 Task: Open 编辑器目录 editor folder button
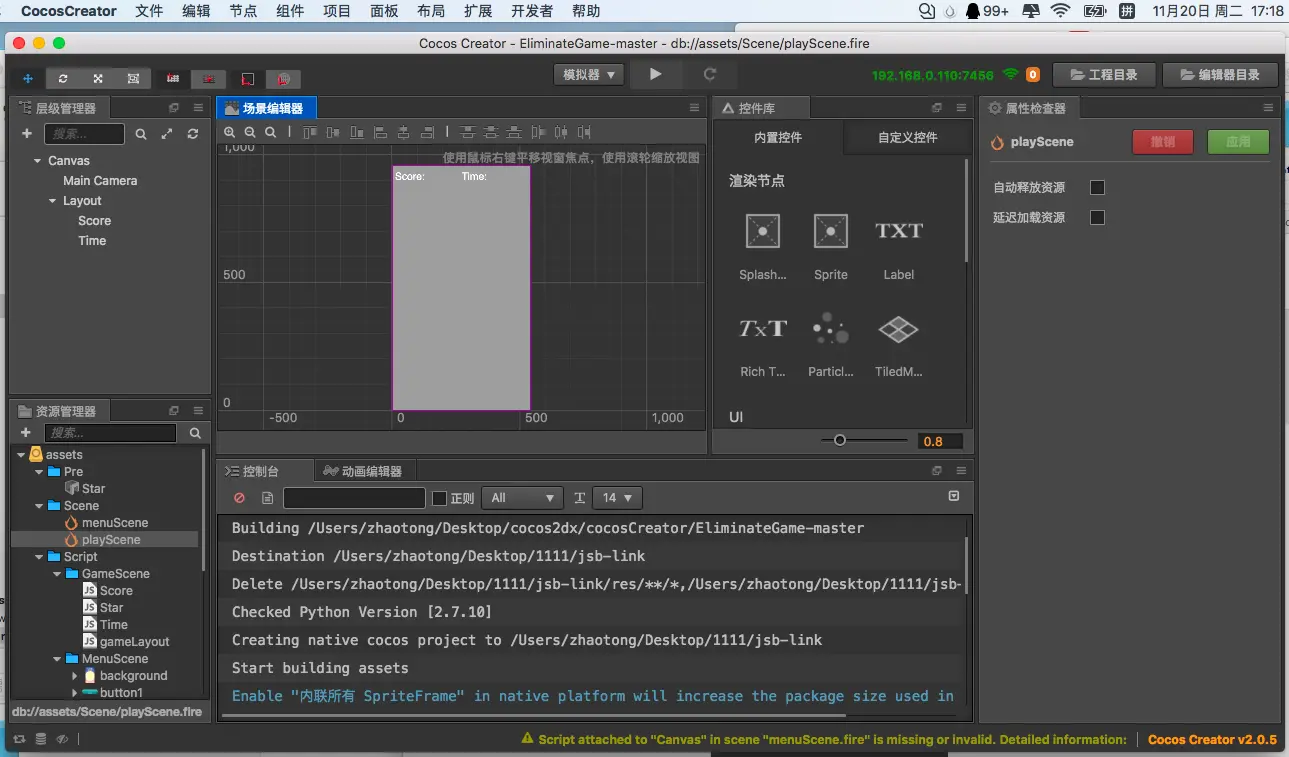coord(1220,75)
